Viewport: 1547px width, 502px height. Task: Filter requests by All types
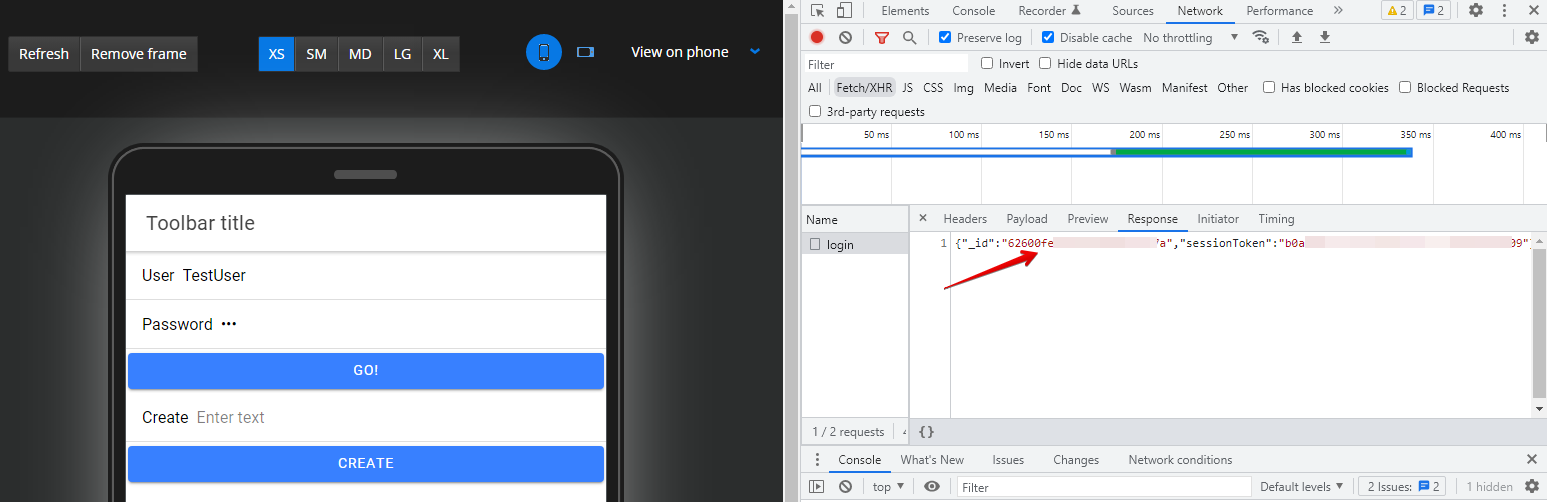pos(815,87)
